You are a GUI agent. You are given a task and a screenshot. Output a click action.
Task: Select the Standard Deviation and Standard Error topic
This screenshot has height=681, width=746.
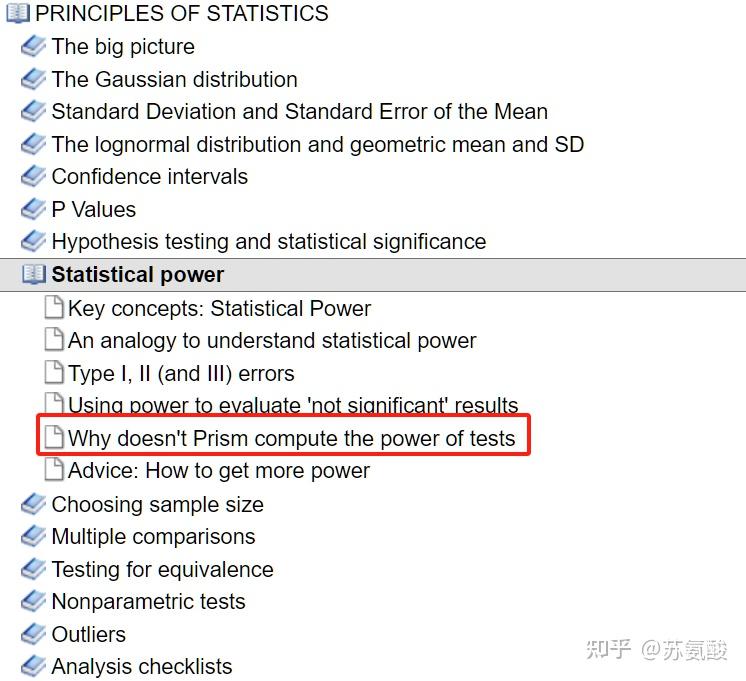(x=299, y=112)
